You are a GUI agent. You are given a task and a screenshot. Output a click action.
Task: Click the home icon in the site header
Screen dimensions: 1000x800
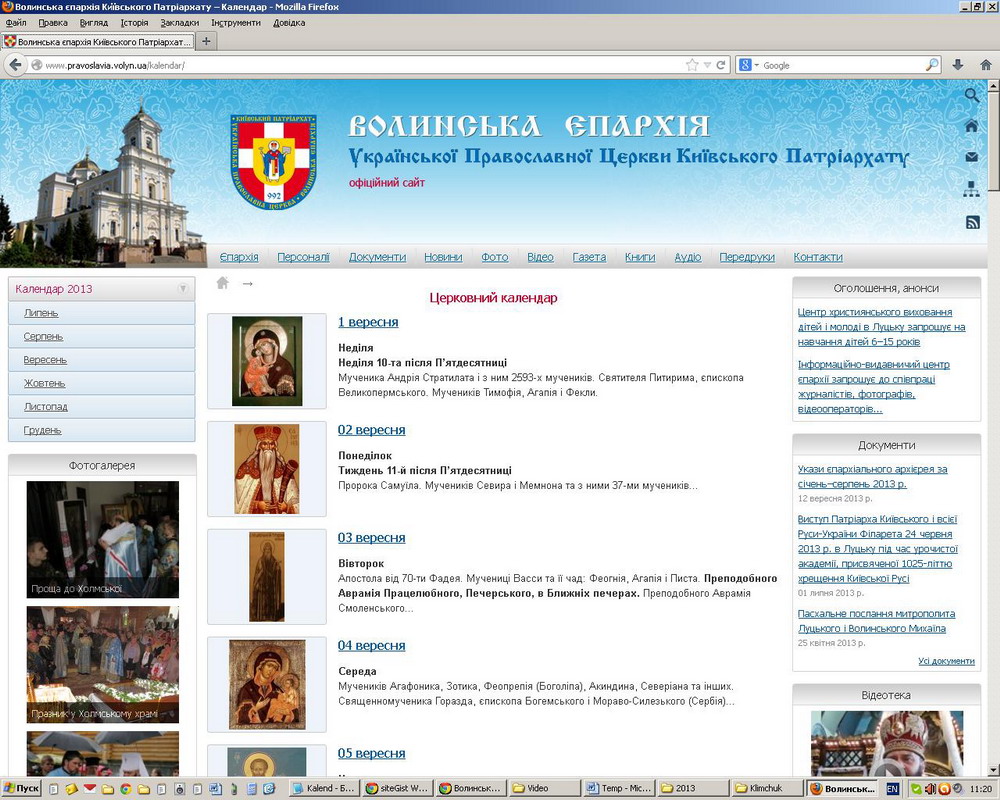[971, 126]
